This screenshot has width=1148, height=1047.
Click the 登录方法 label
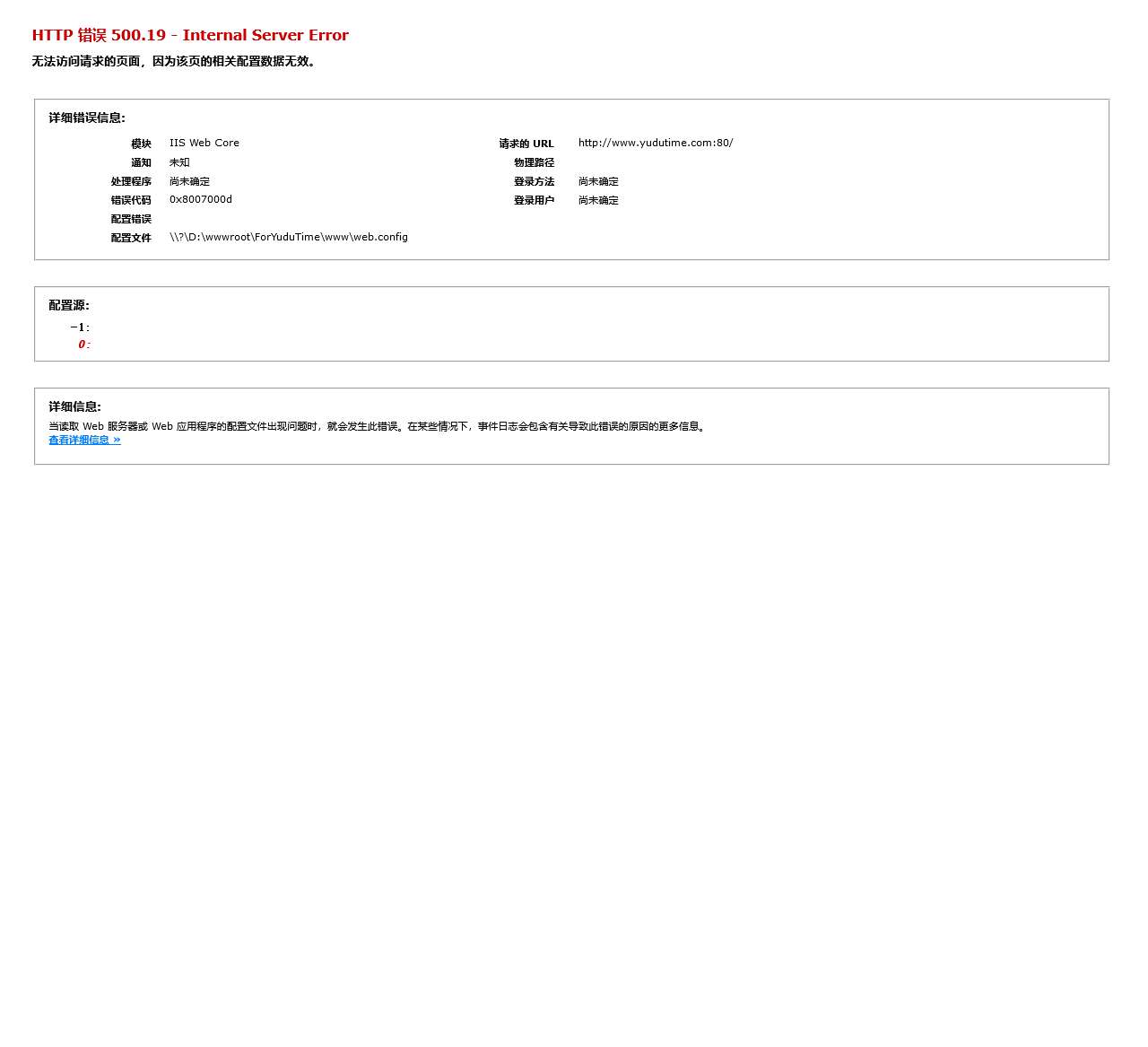534,181
